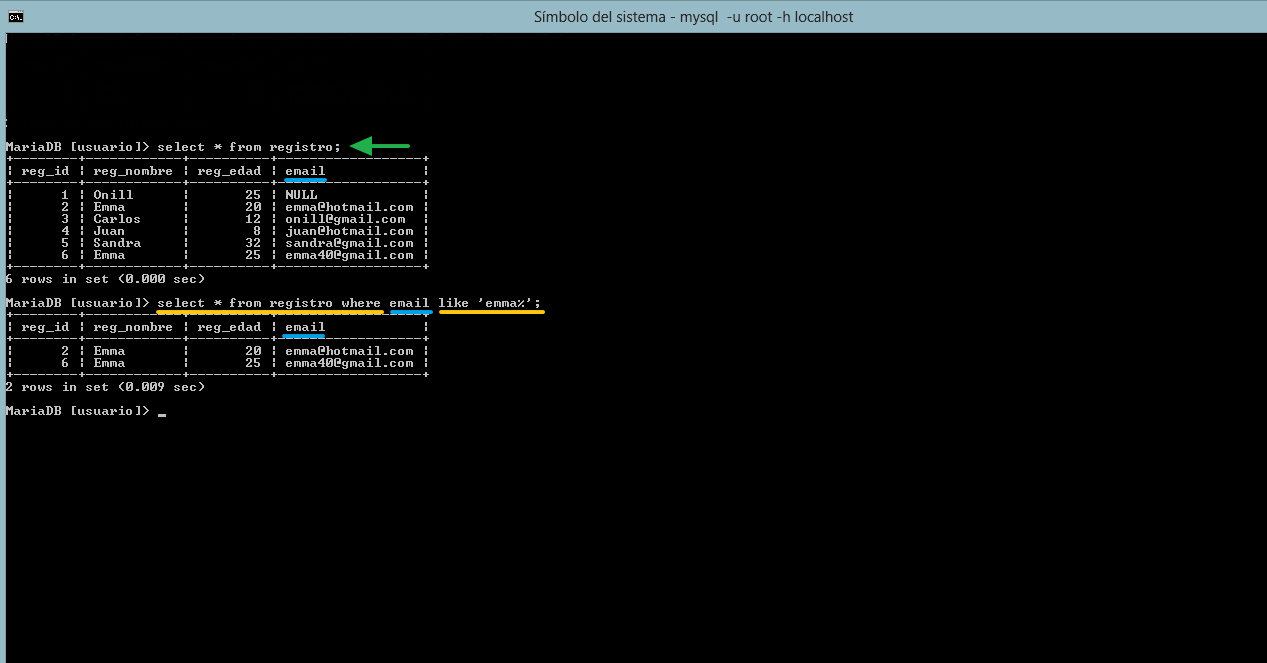Click the word 'where' in the second query
This screenshot has width=1267, height=663.
[361, 303]
